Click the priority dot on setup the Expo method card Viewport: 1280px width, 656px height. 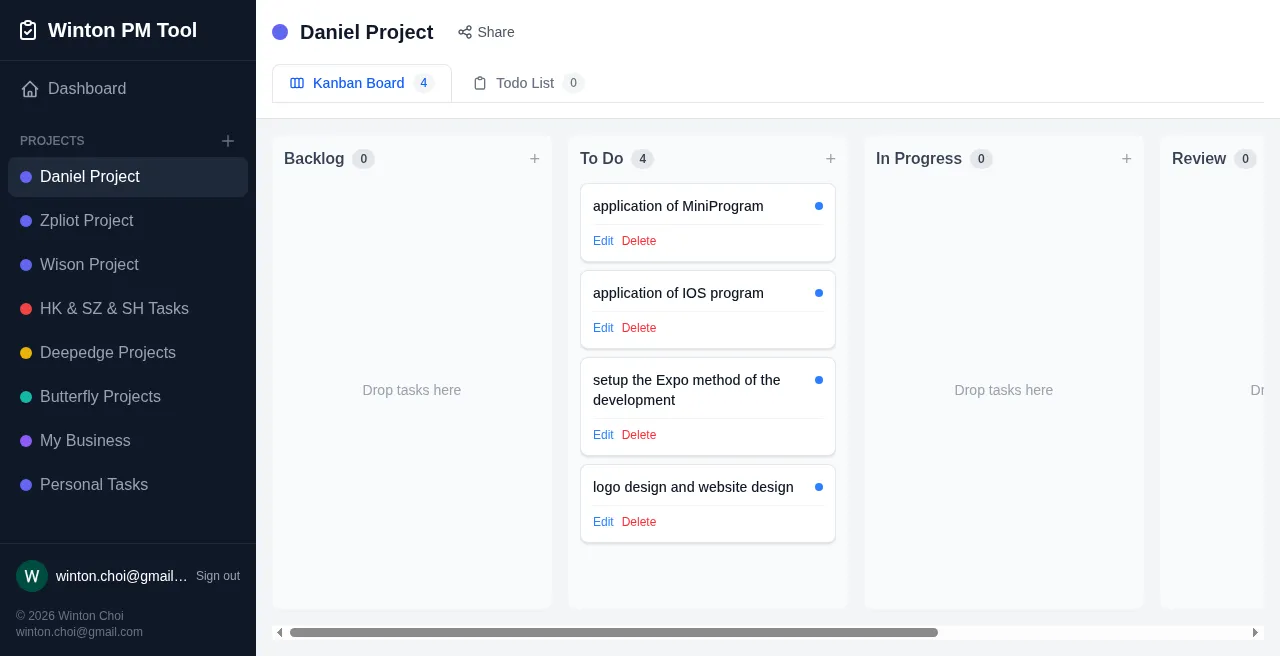[819, 380]
